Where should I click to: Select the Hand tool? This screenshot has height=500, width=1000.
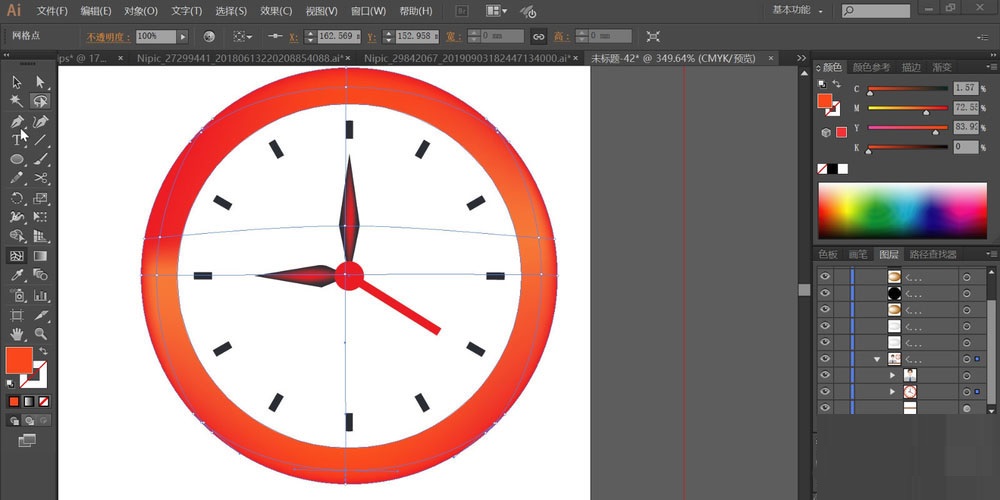(x=17, y=333)
